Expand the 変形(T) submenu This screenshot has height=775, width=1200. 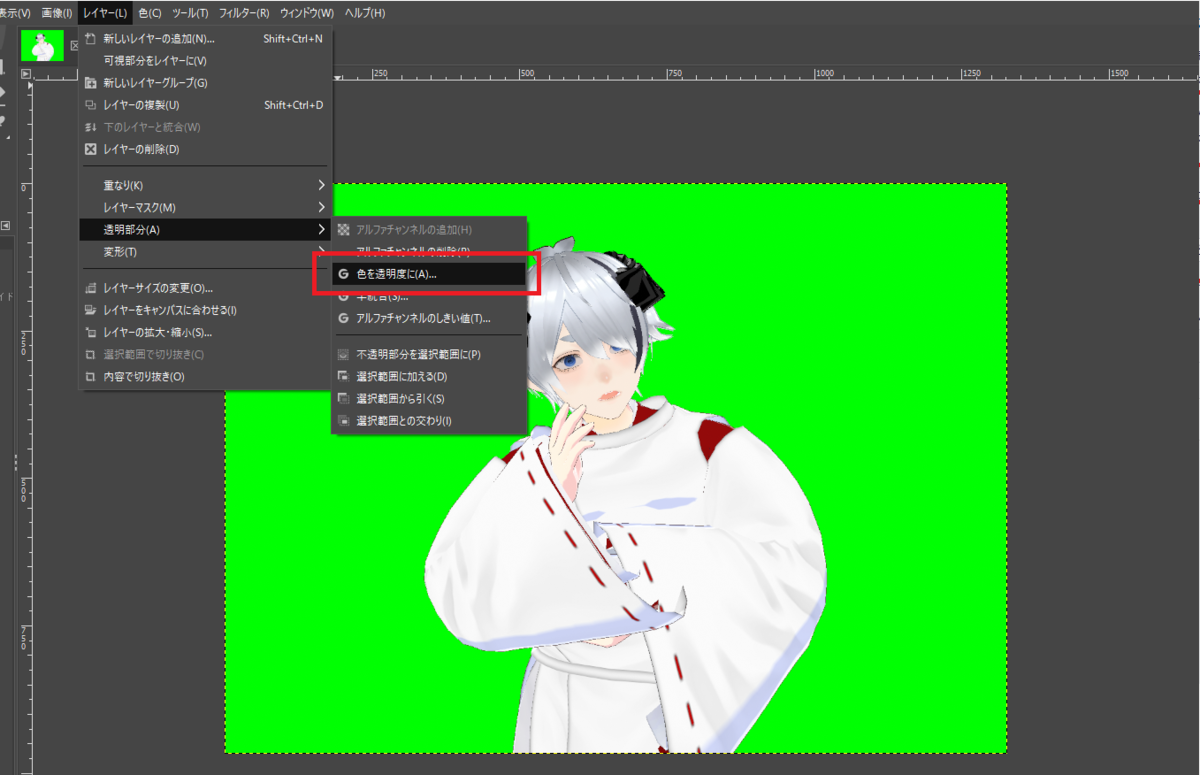pyautogui.click(x=205, y=251)
